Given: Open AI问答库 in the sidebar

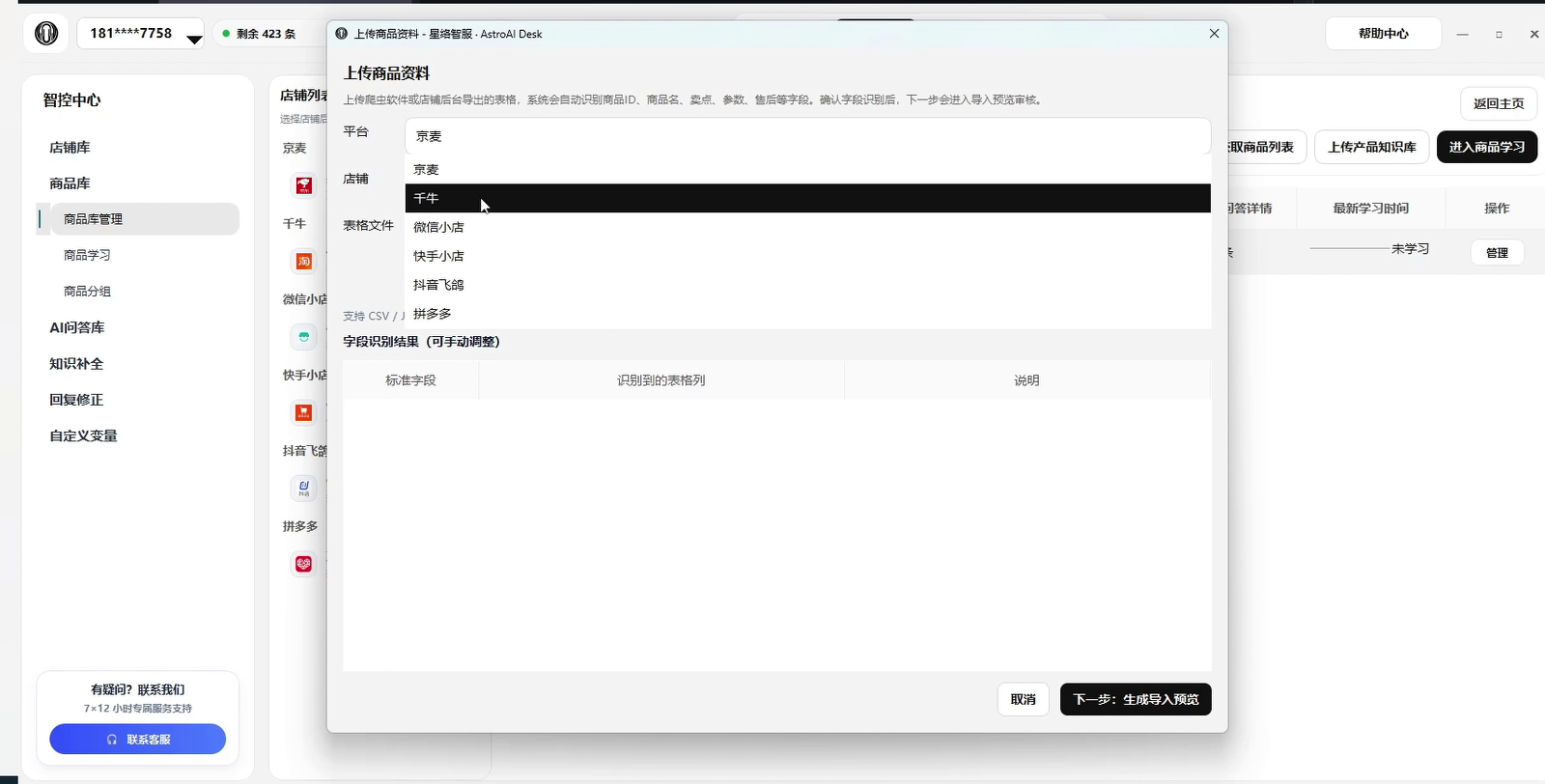Looking at the screenshot, I should coord(77,327).
